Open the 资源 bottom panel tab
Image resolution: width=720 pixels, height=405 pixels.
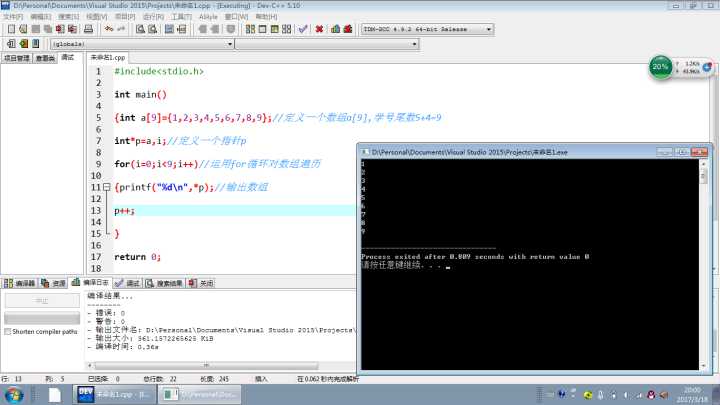[x=53, y=283]
